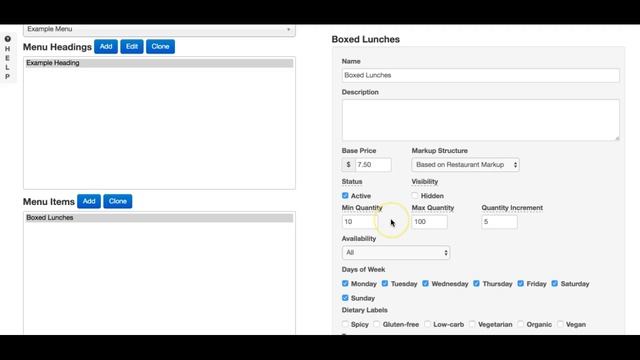Open the Help question mark icon

(7, 39)
